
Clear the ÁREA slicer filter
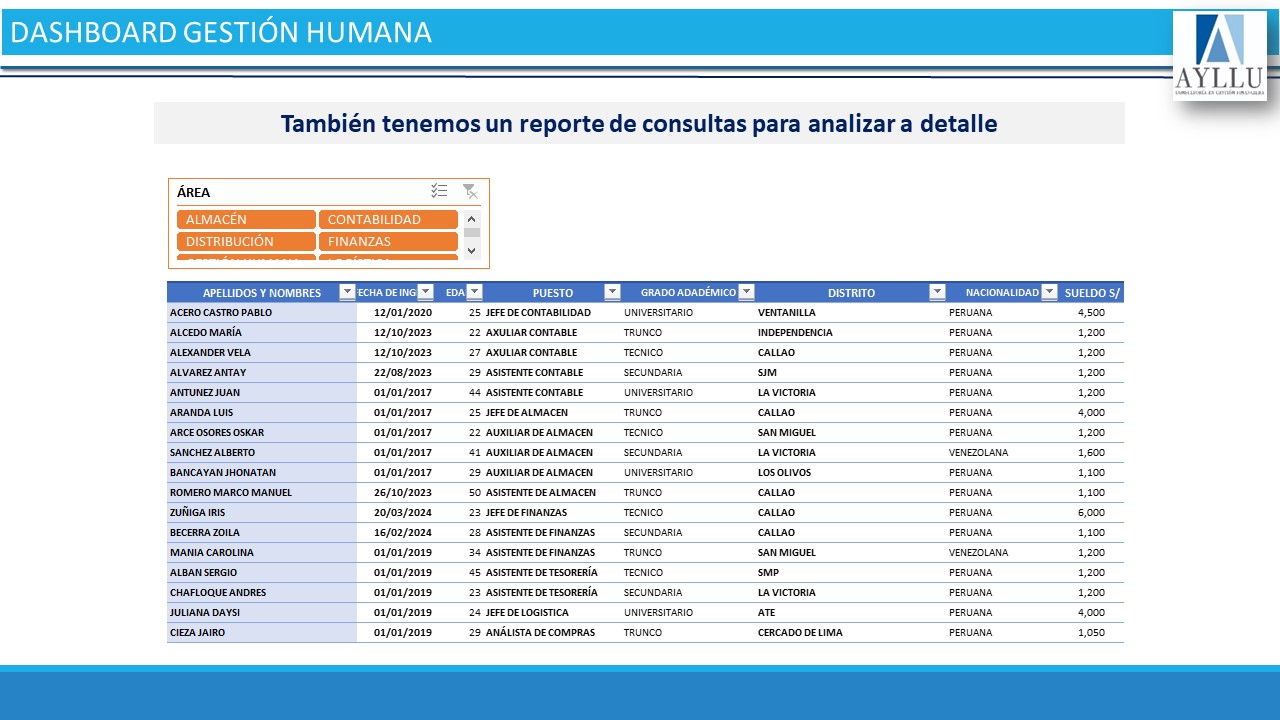tap(469, 191)
